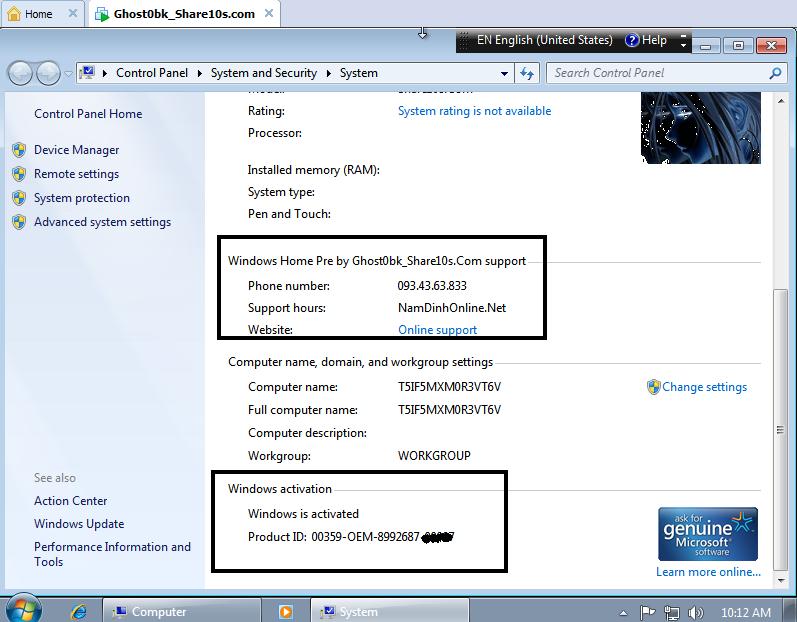Click the Forward navigation button
The image size is (797, 622).
click(x=48, y=74)
